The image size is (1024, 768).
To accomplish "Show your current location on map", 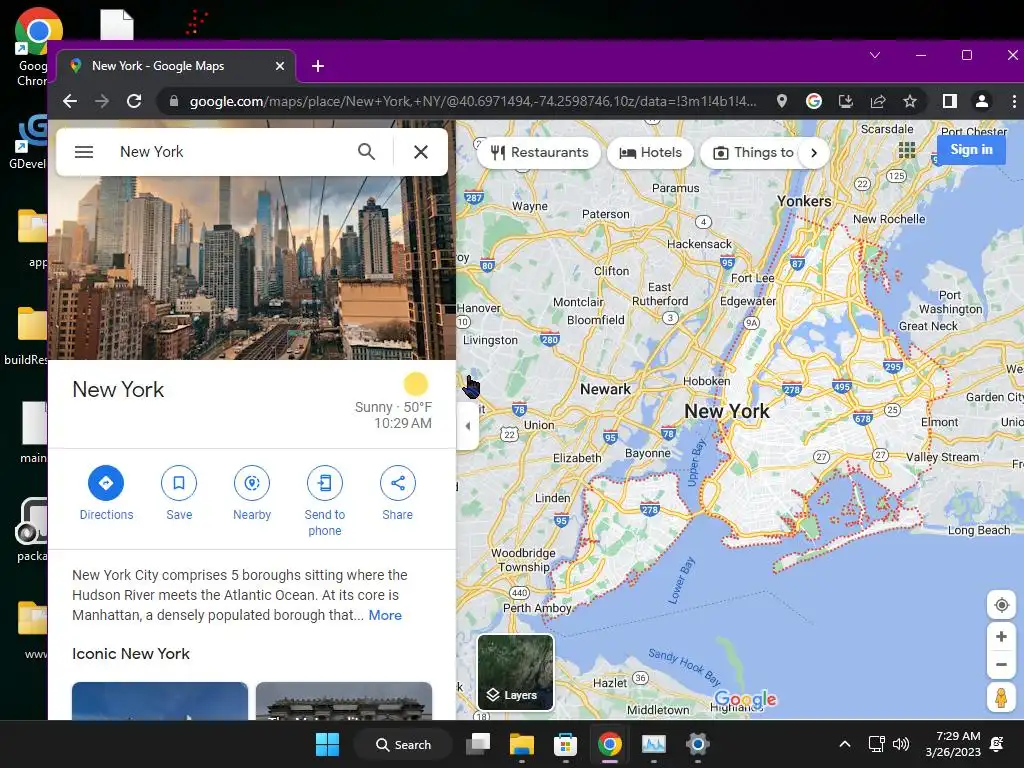I will [x=1001, y=605].
